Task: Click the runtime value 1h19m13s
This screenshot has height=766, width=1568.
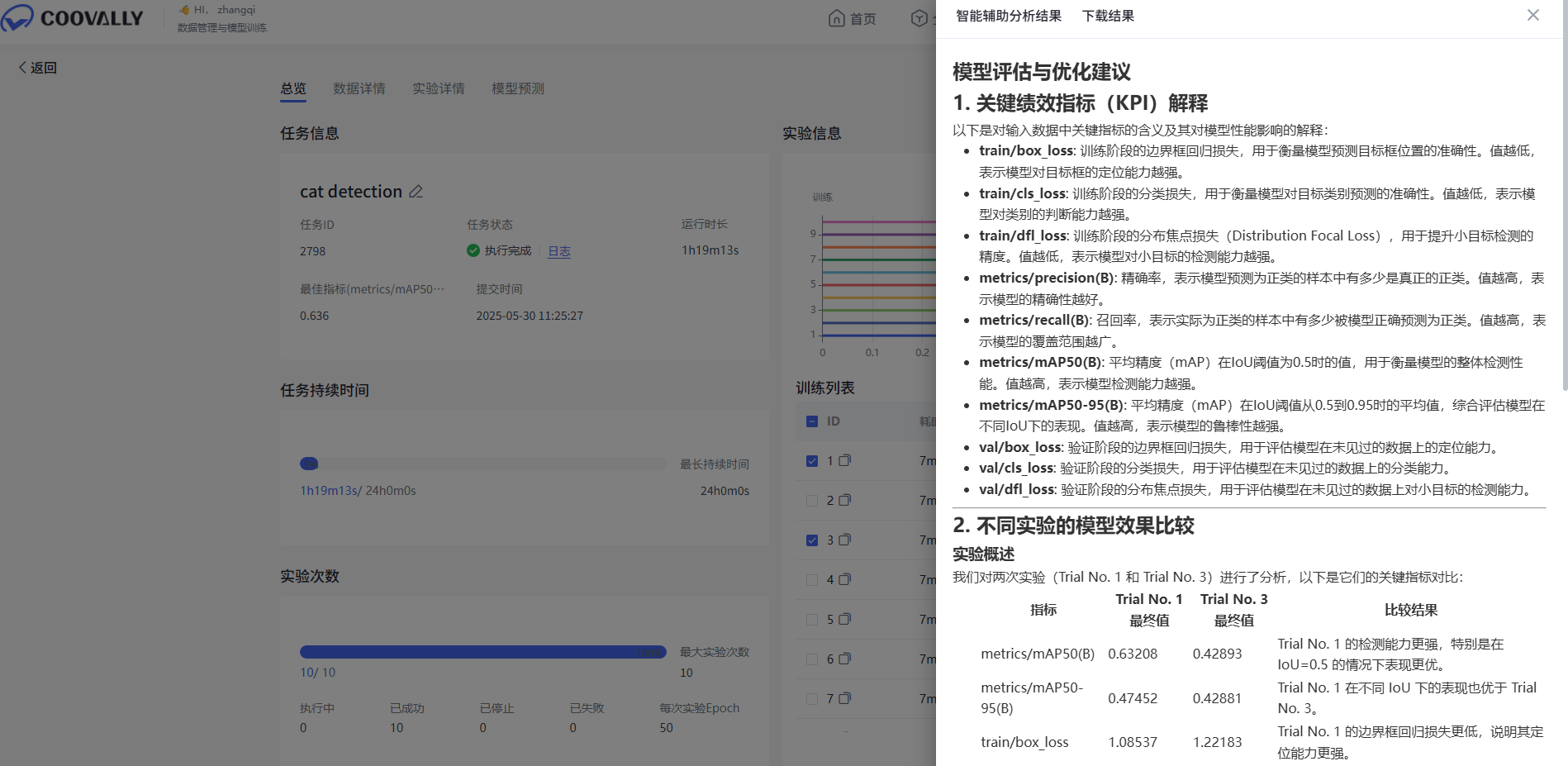Action: [710, 250]
